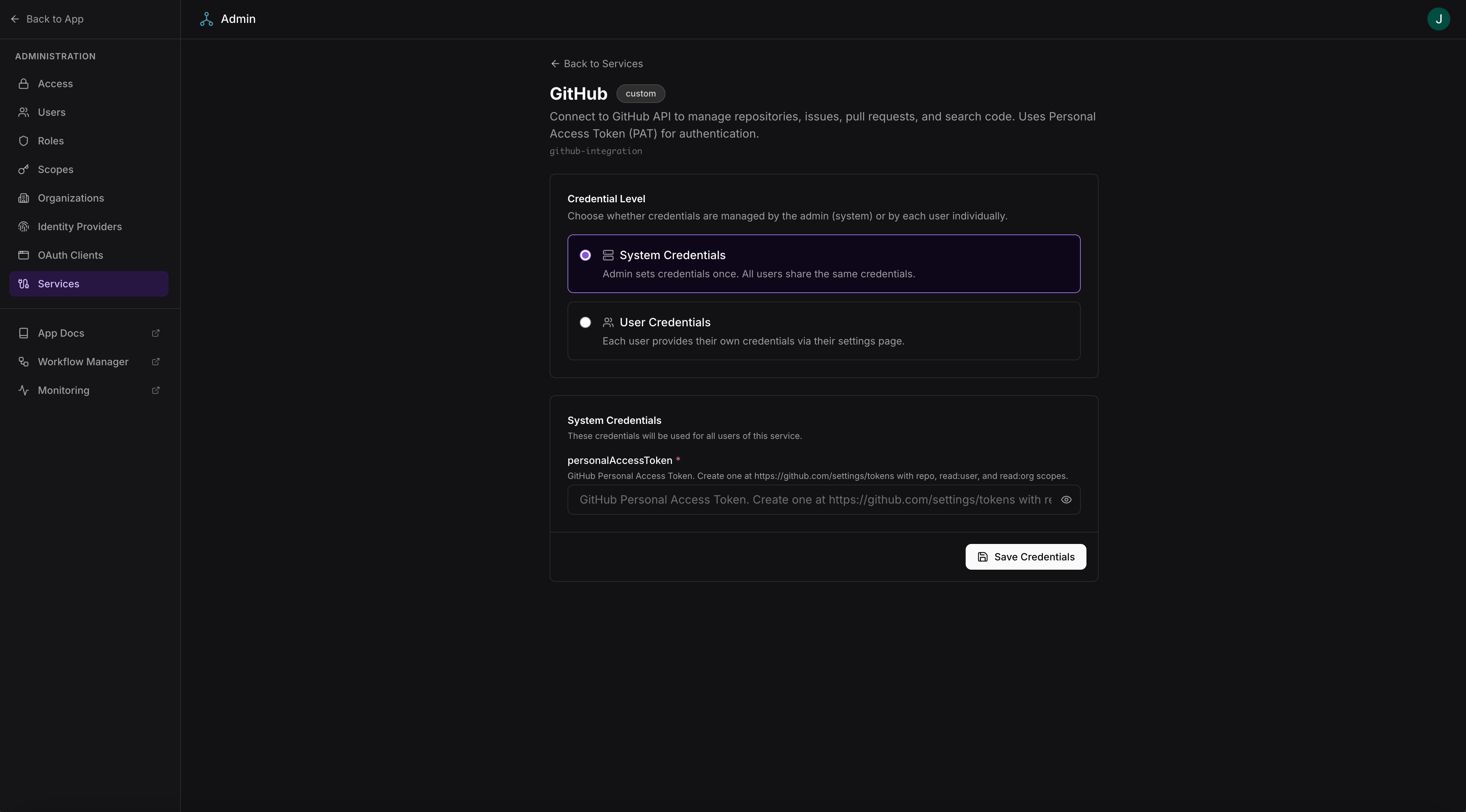The height and width of the screenshot is (812, 1466).
Task: Open the Access menu item
Action: click(x=89, y=84)
